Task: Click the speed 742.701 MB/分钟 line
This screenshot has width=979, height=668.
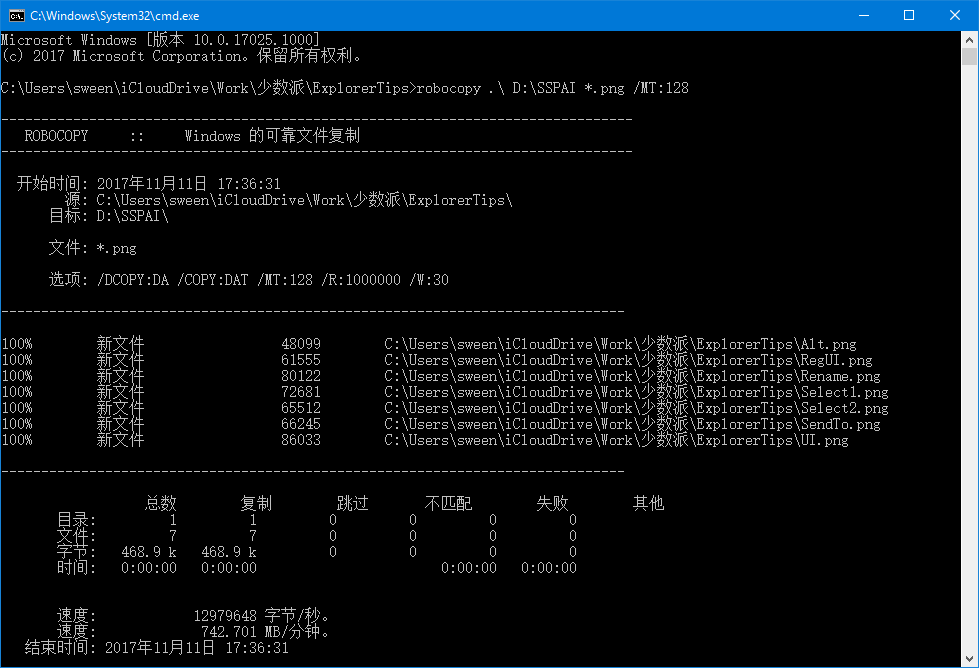Action: (x=193, y=631)
